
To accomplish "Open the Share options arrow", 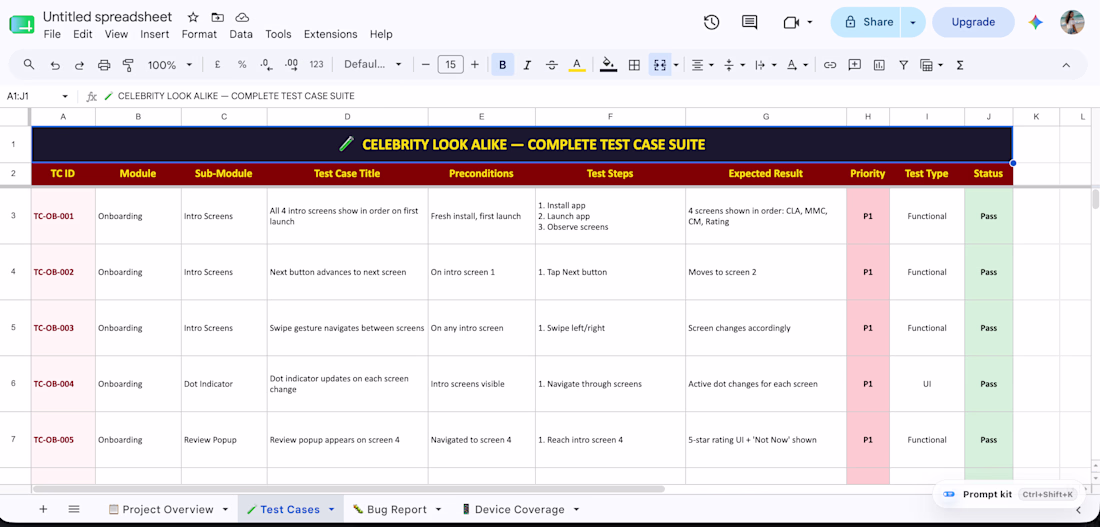I will [913, 22].
